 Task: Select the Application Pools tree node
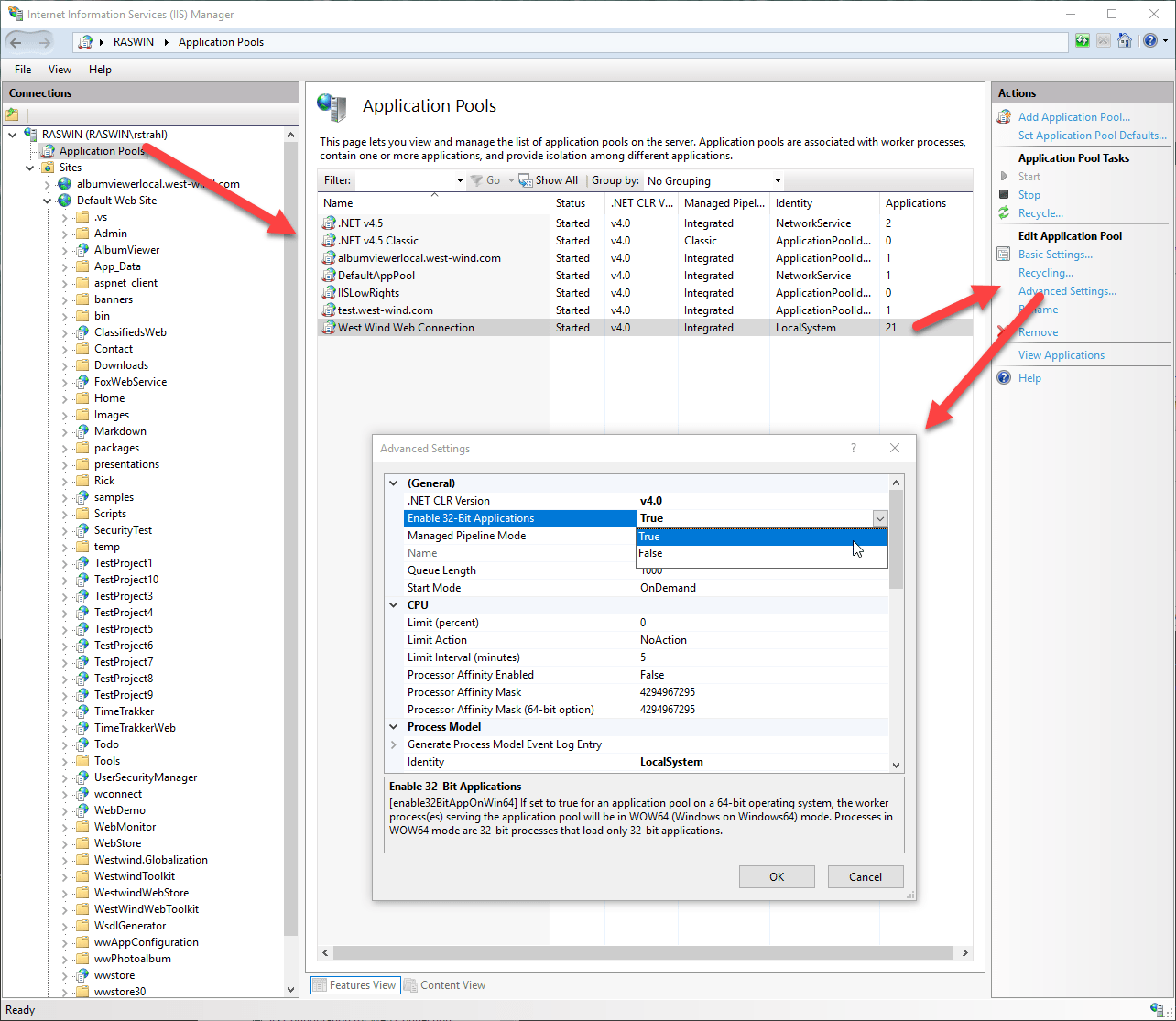coord(102,151)
